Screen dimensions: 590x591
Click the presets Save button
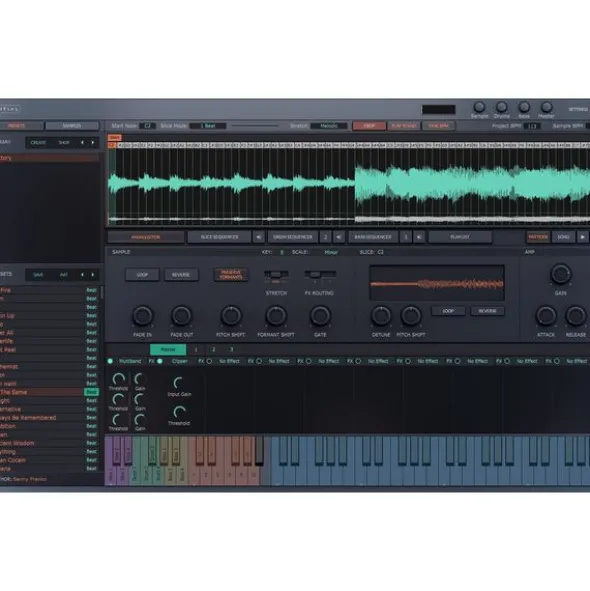(x=38, y=275)
